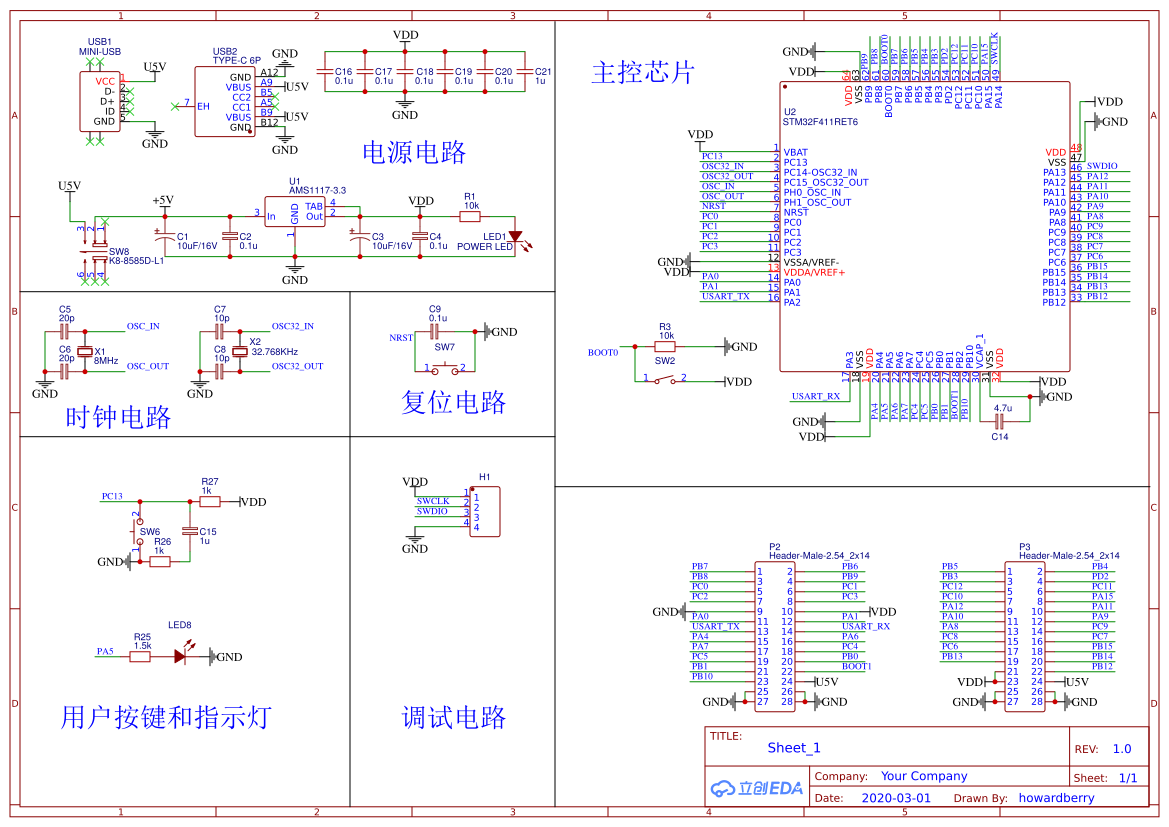Viewport: 1169px width, 827px height.
Task: Click the +5V power label above C1
Action: (x=163, y=200)
